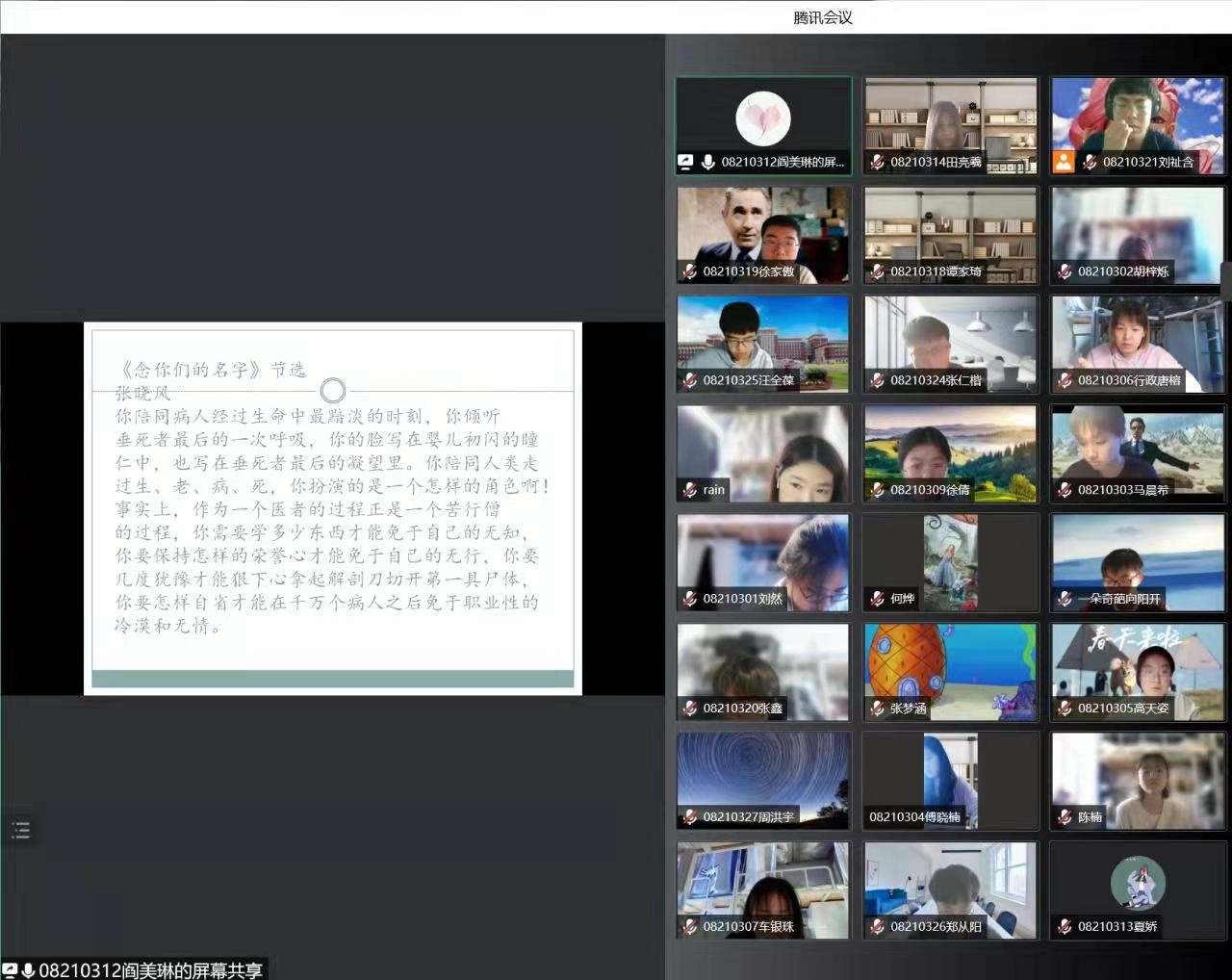This screenshot has width=1232, height=980.
Task: Click the bottom-left screen-share status icon
Action: [11, 969]
